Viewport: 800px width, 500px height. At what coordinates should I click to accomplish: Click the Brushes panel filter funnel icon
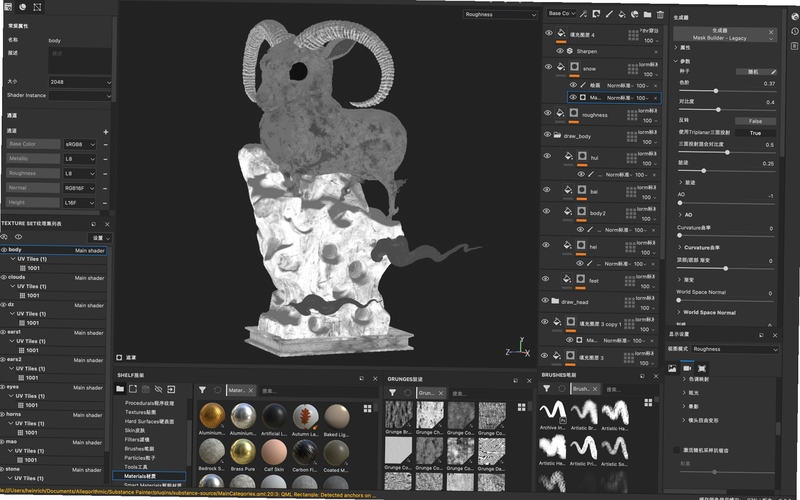tap(546, 388)
